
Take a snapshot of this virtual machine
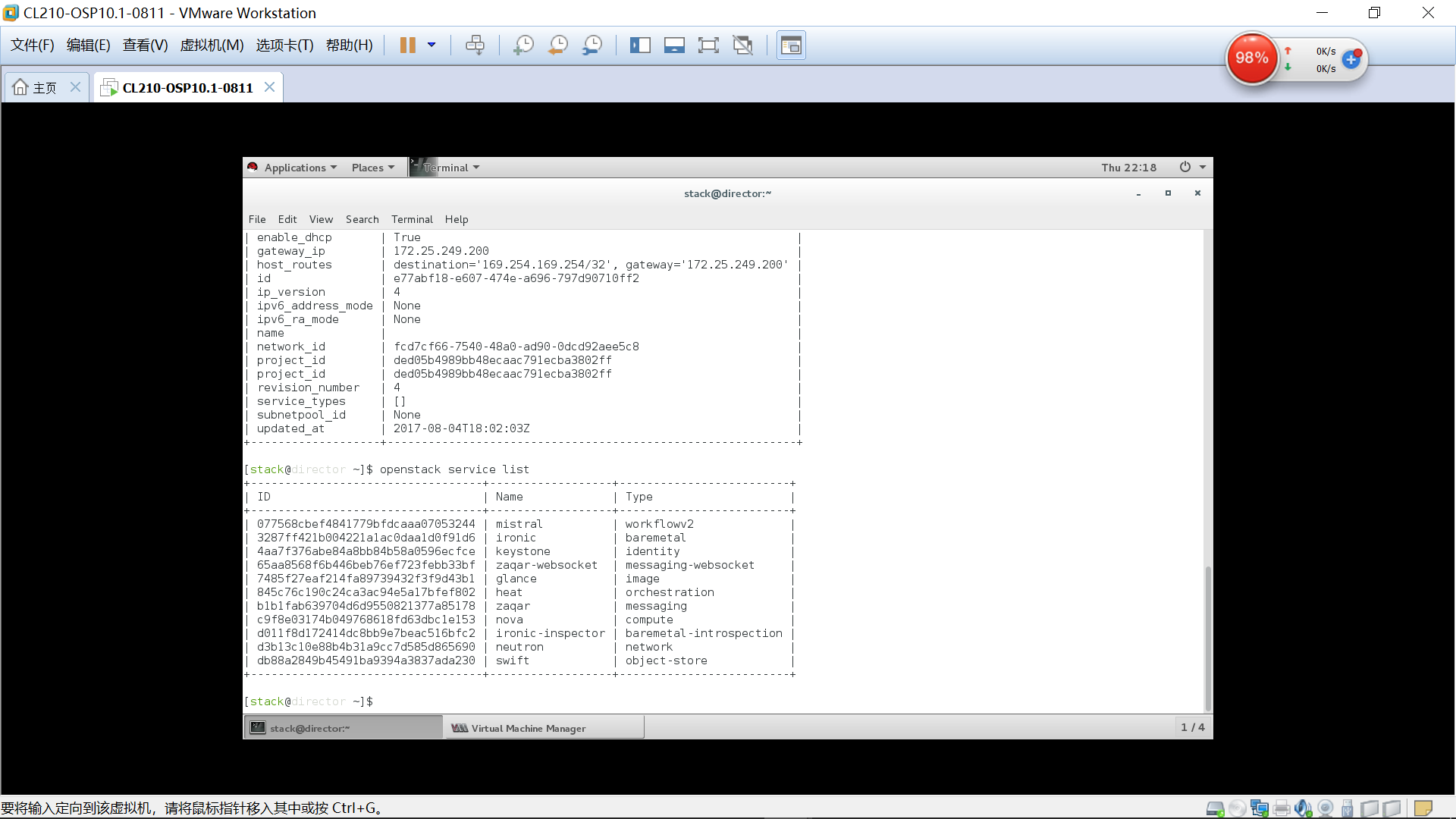[x=523, y=45]
